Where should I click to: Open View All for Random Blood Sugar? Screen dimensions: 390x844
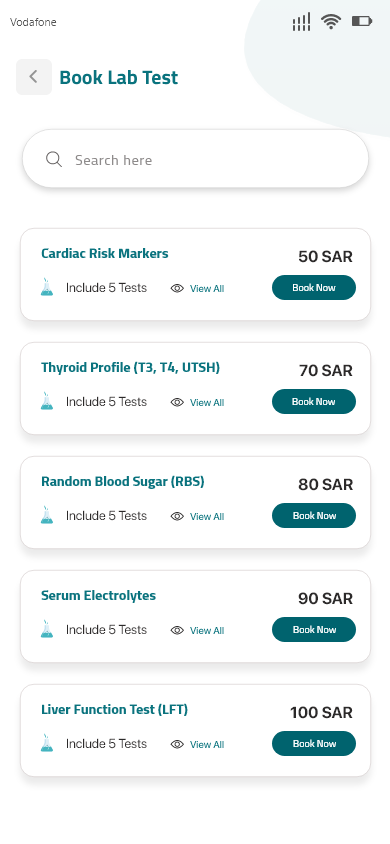click(x=207, y=517)
